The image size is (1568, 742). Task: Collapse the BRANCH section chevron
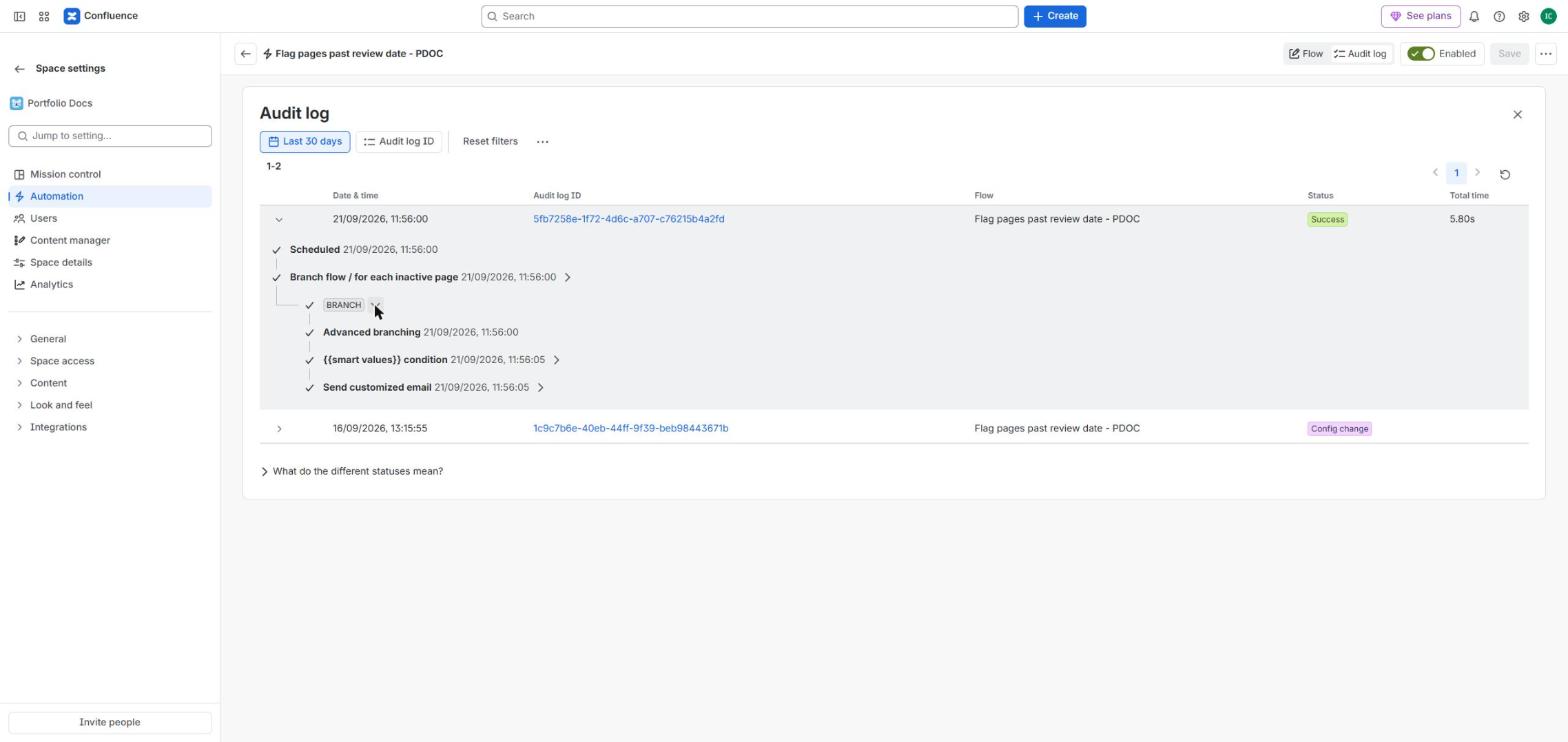pyautogui.click(x=376, y=305)
